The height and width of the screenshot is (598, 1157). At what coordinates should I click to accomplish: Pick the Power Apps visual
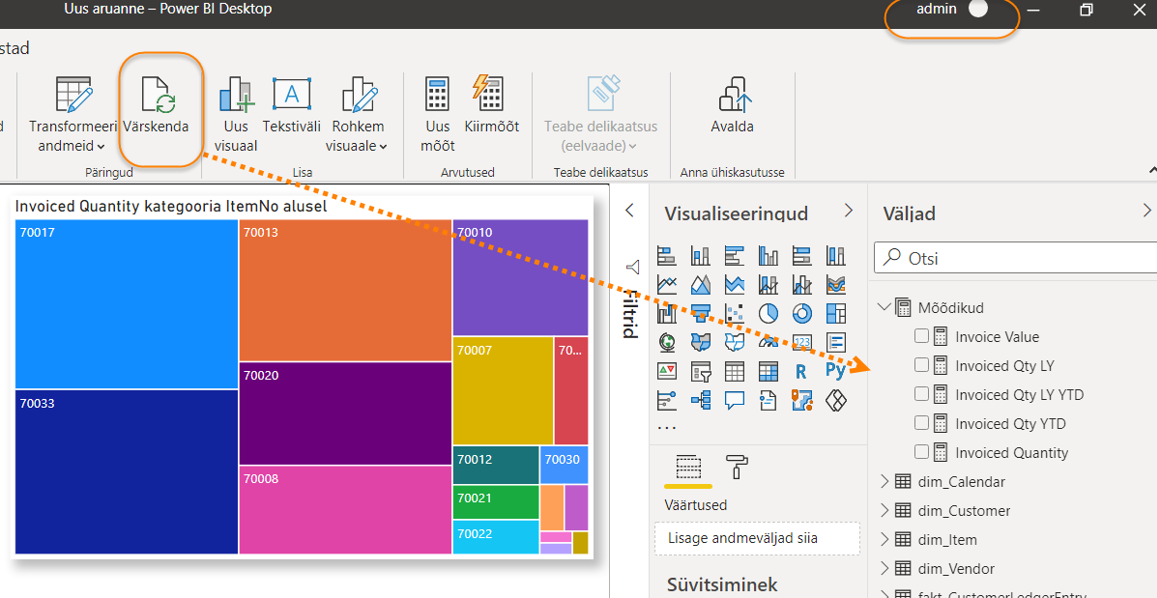click(836, 399)
